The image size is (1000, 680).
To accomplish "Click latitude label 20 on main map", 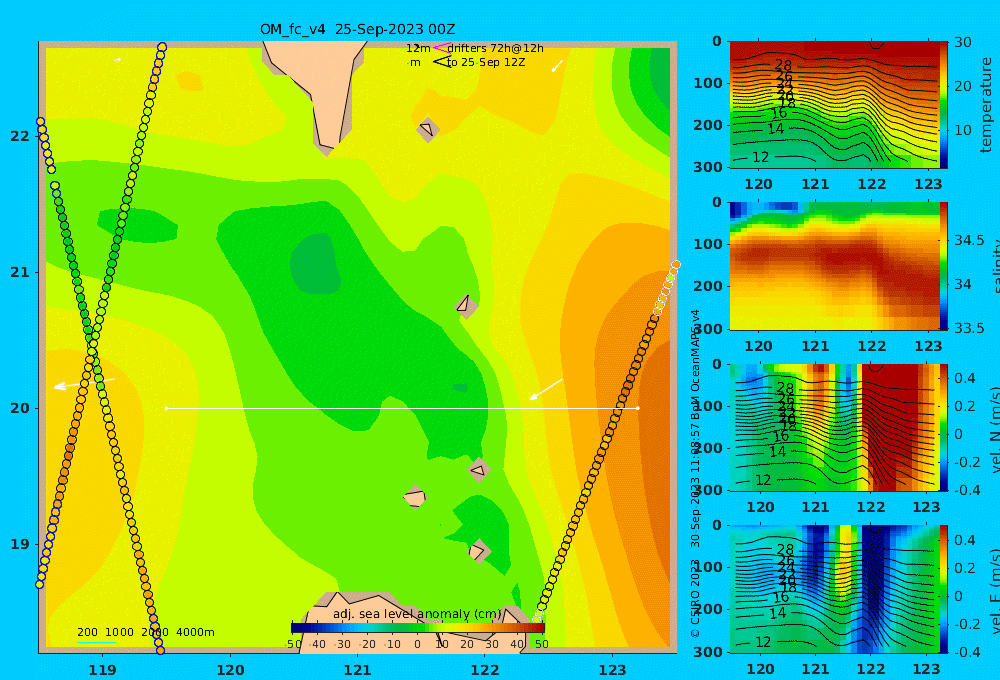I will tap(20, 408).
